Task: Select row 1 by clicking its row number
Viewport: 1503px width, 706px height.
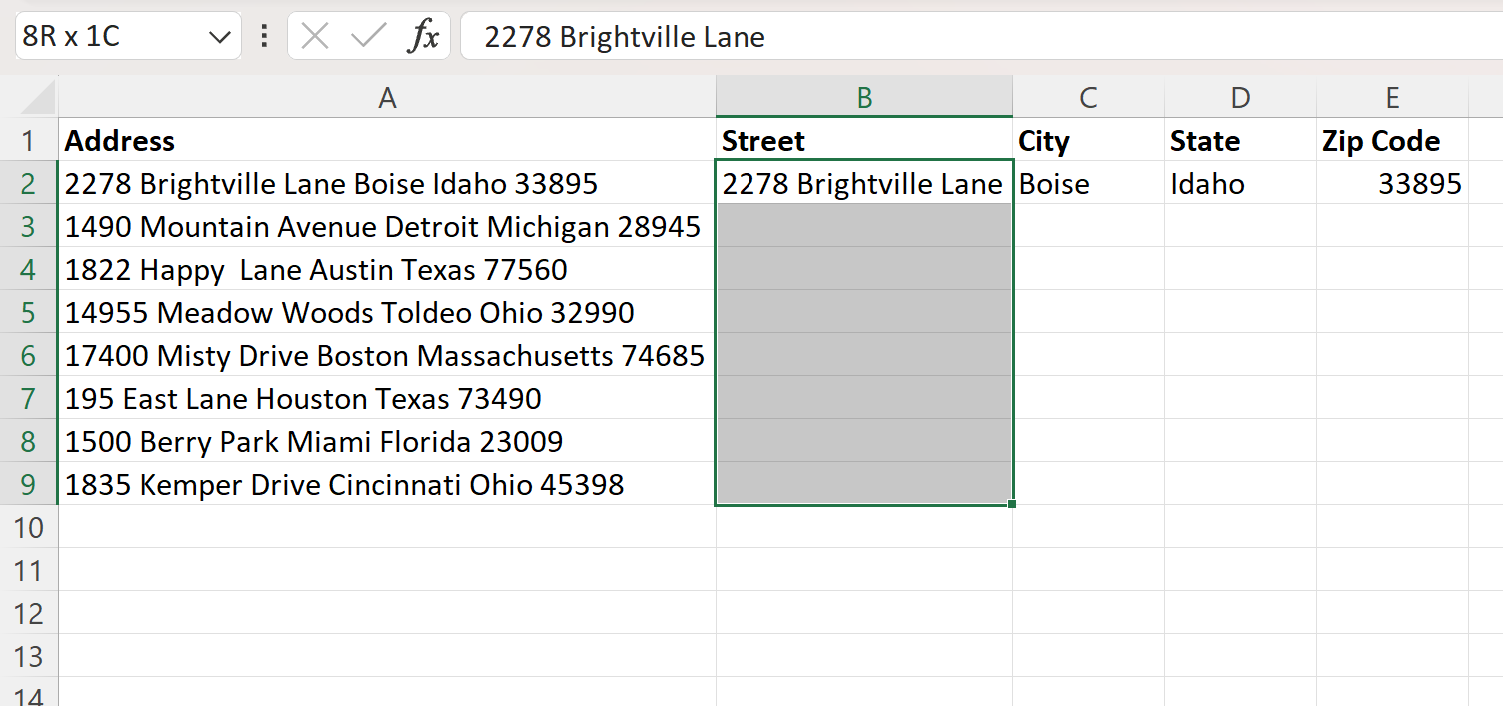Action: coord(29,140)
